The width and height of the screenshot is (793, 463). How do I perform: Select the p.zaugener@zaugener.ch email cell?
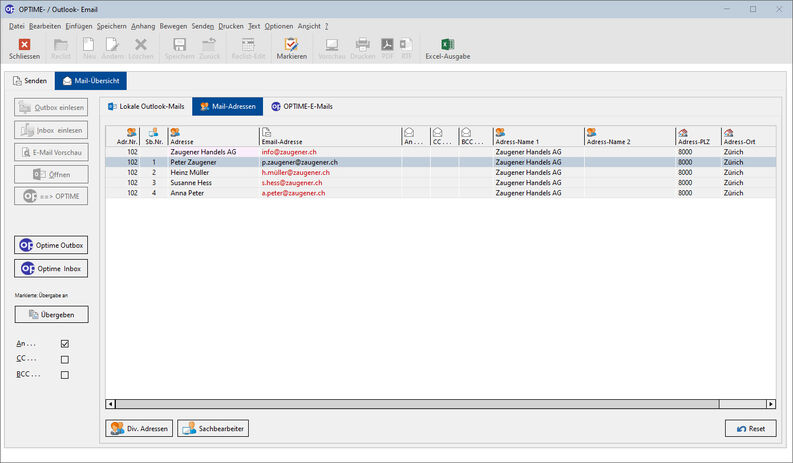coord(330,162)
